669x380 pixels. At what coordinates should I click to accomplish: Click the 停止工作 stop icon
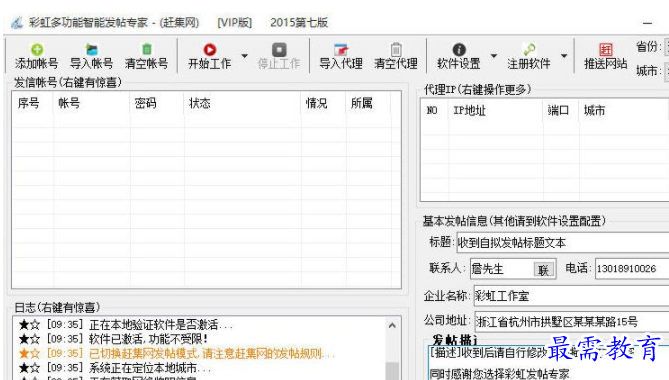tap(279, 49)
